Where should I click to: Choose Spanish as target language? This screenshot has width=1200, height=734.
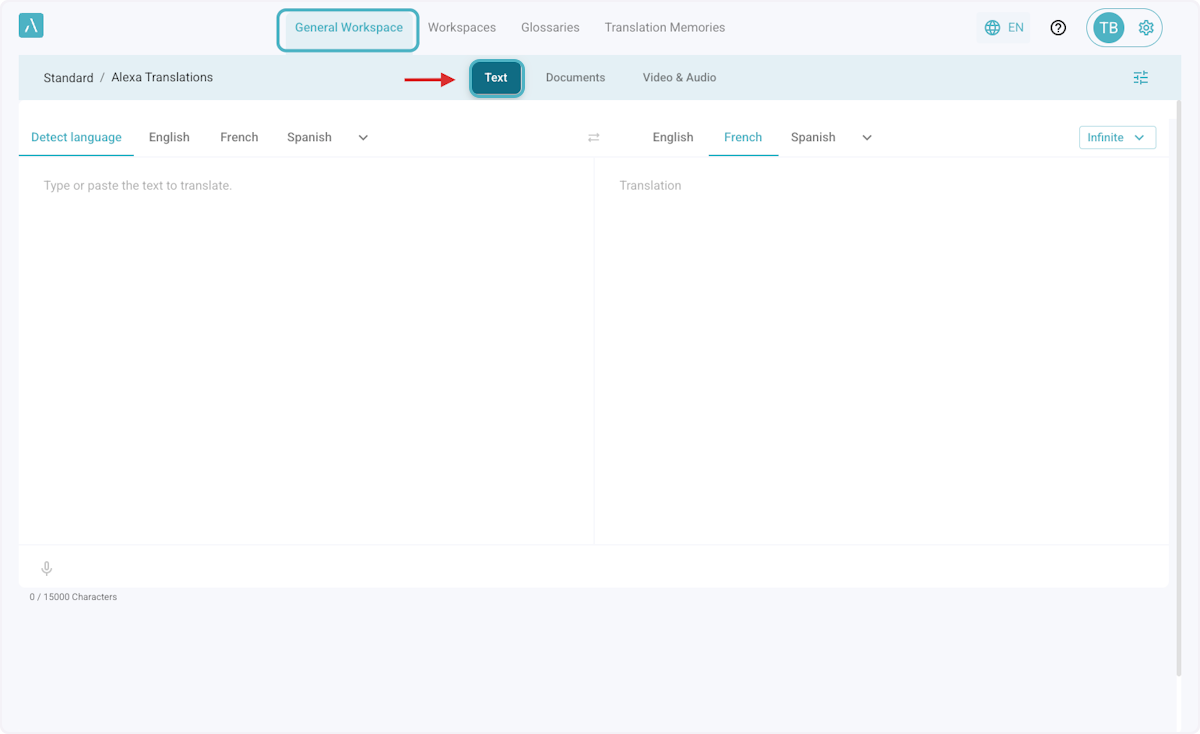point(812,138)
